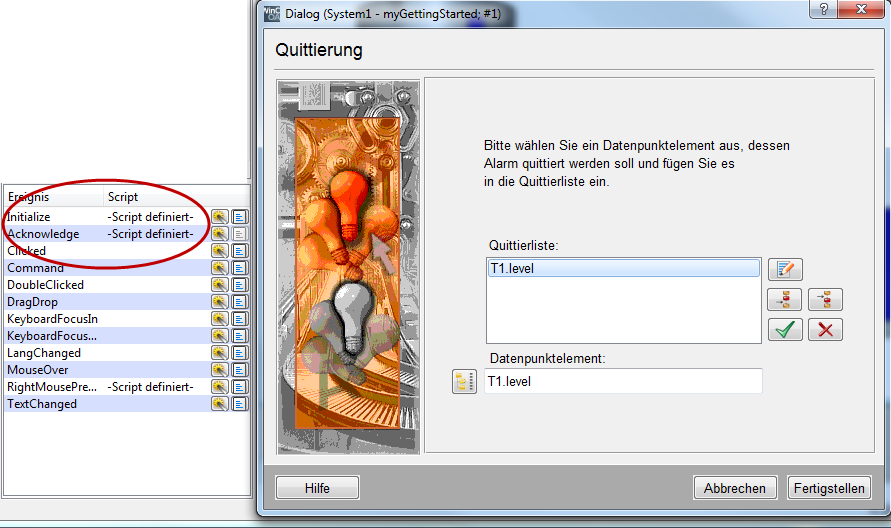Open the script editor icon in the Clicked row

240,251
